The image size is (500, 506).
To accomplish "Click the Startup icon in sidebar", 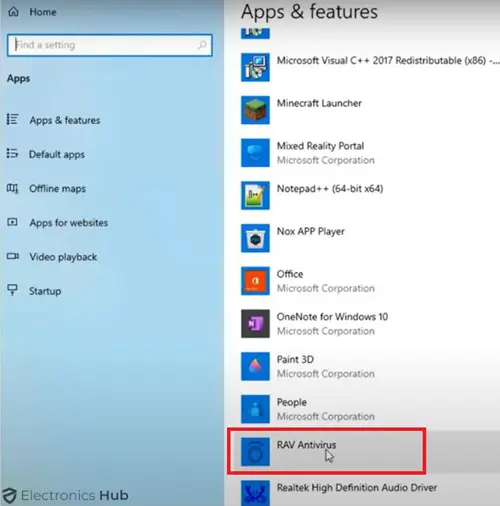I will tap(13, 290).
